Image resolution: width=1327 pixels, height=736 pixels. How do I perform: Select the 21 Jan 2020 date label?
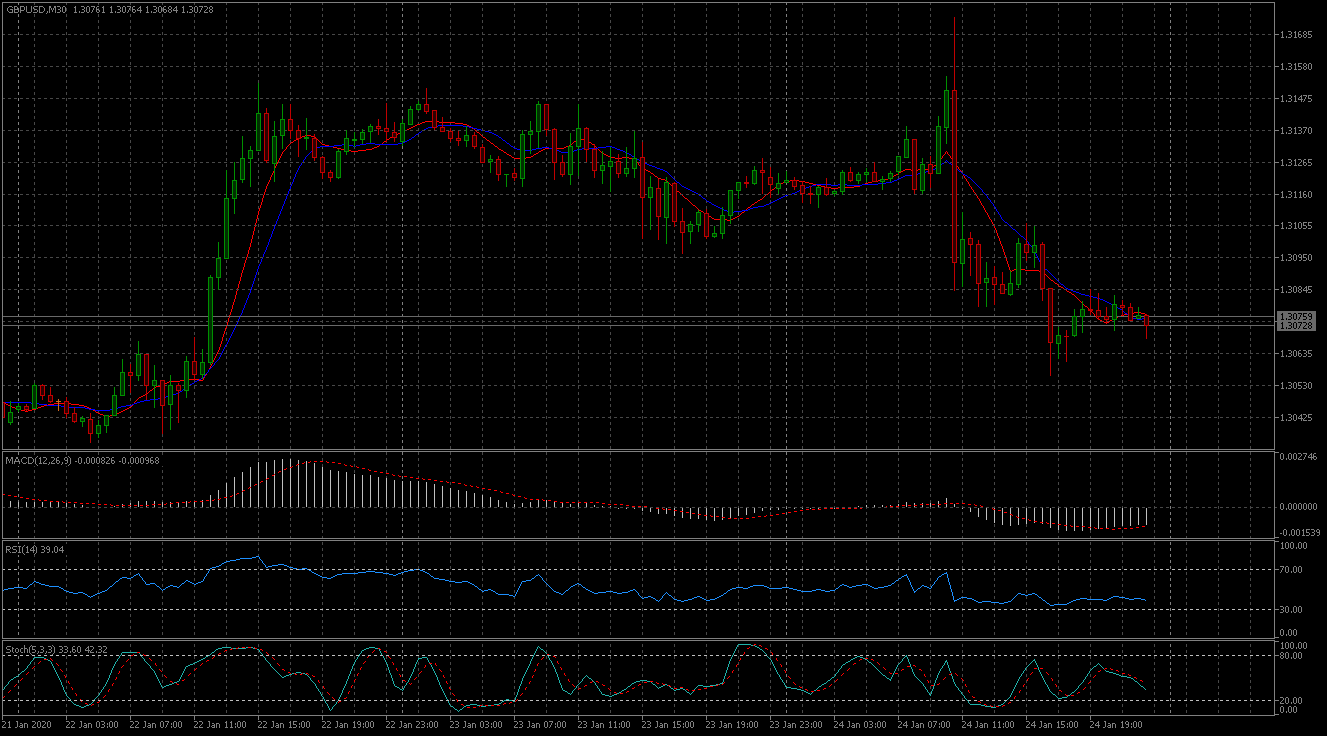point(27,723)
